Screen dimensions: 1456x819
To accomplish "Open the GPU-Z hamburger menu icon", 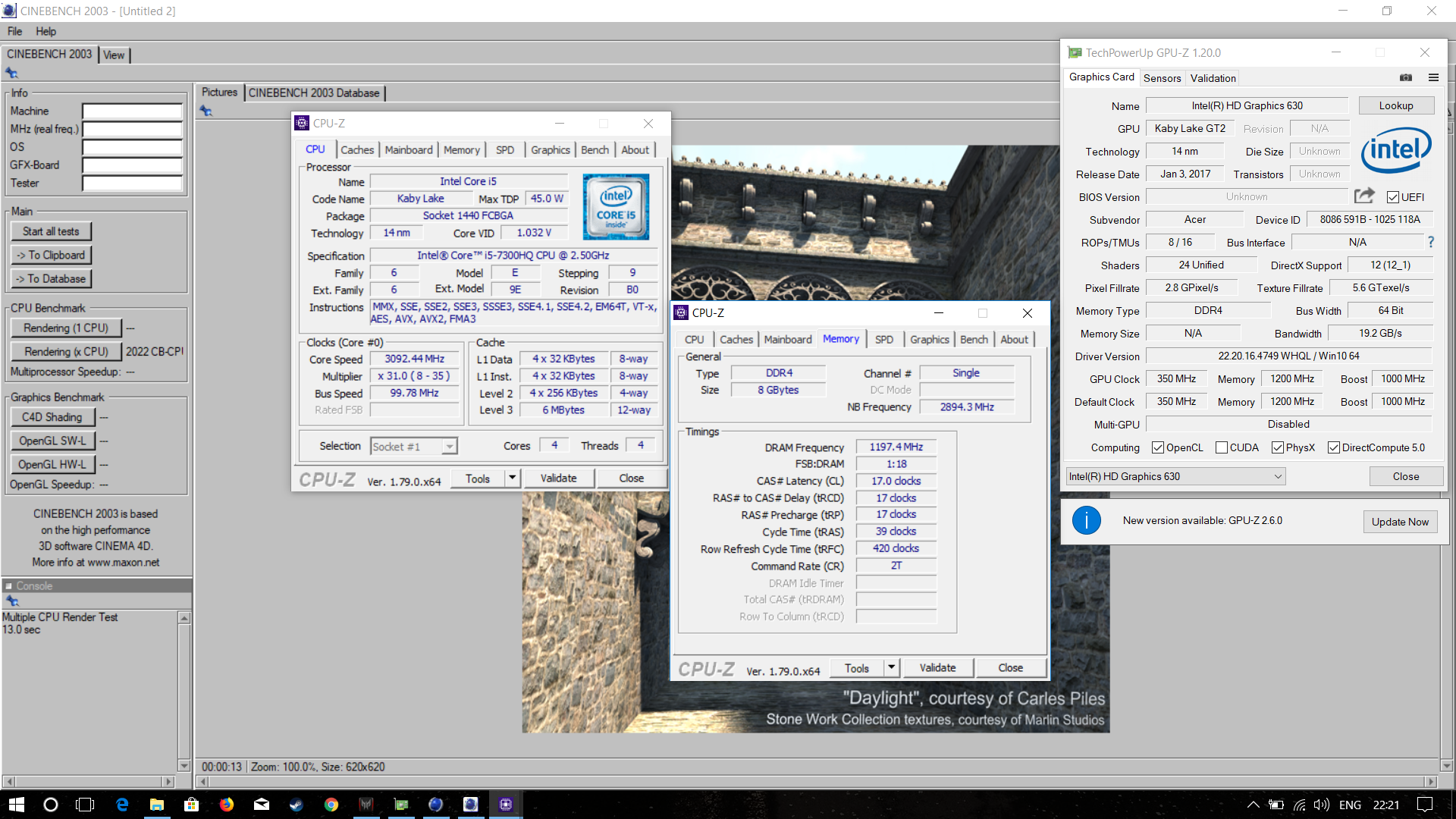I will pyautogui.click(x=1433, y=77).
